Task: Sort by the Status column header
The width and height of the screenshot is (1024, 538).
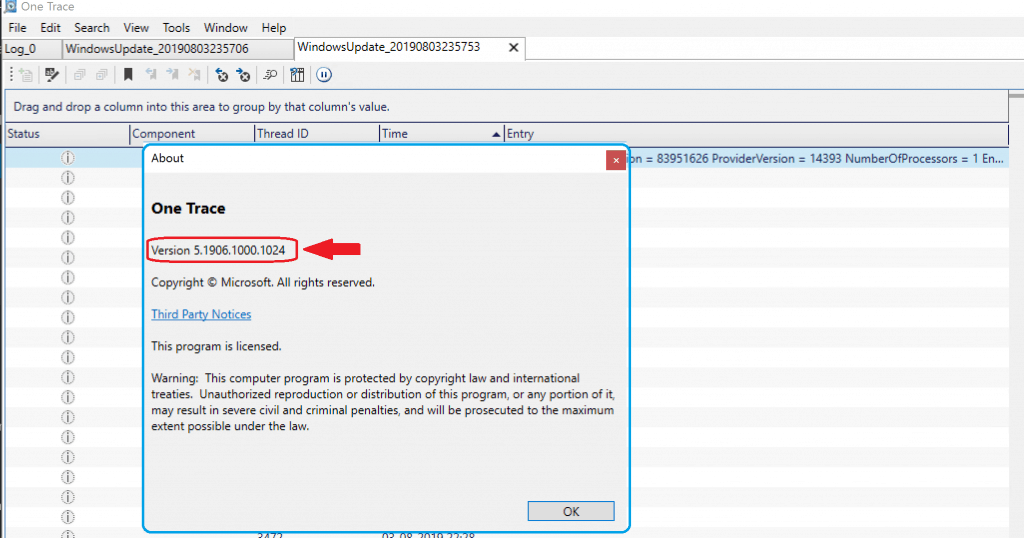Action: [67, 134]
